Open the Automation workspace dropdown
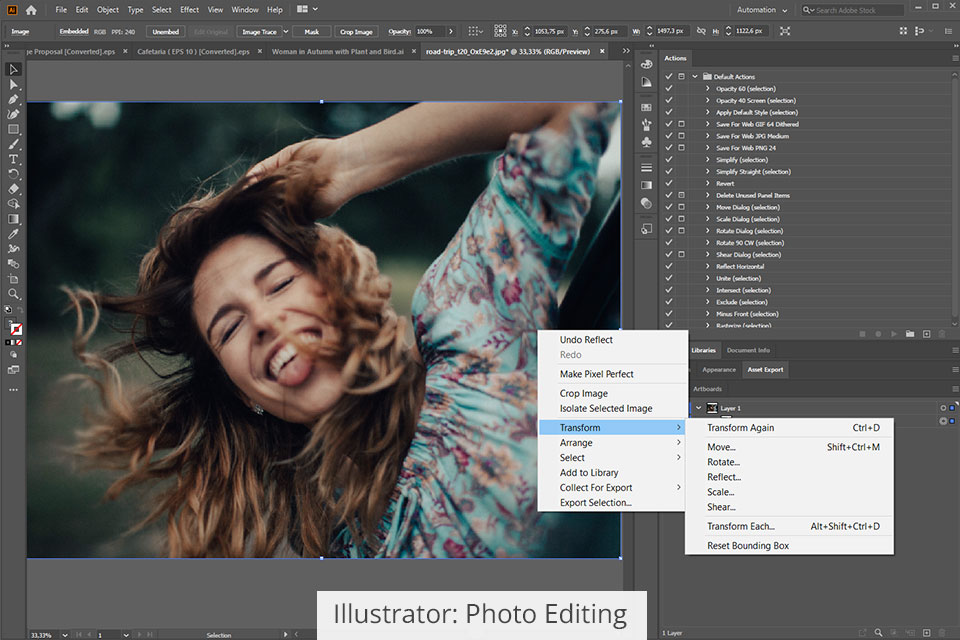The width and height of the screenshot is (960, 640). [x=762, y=10]
